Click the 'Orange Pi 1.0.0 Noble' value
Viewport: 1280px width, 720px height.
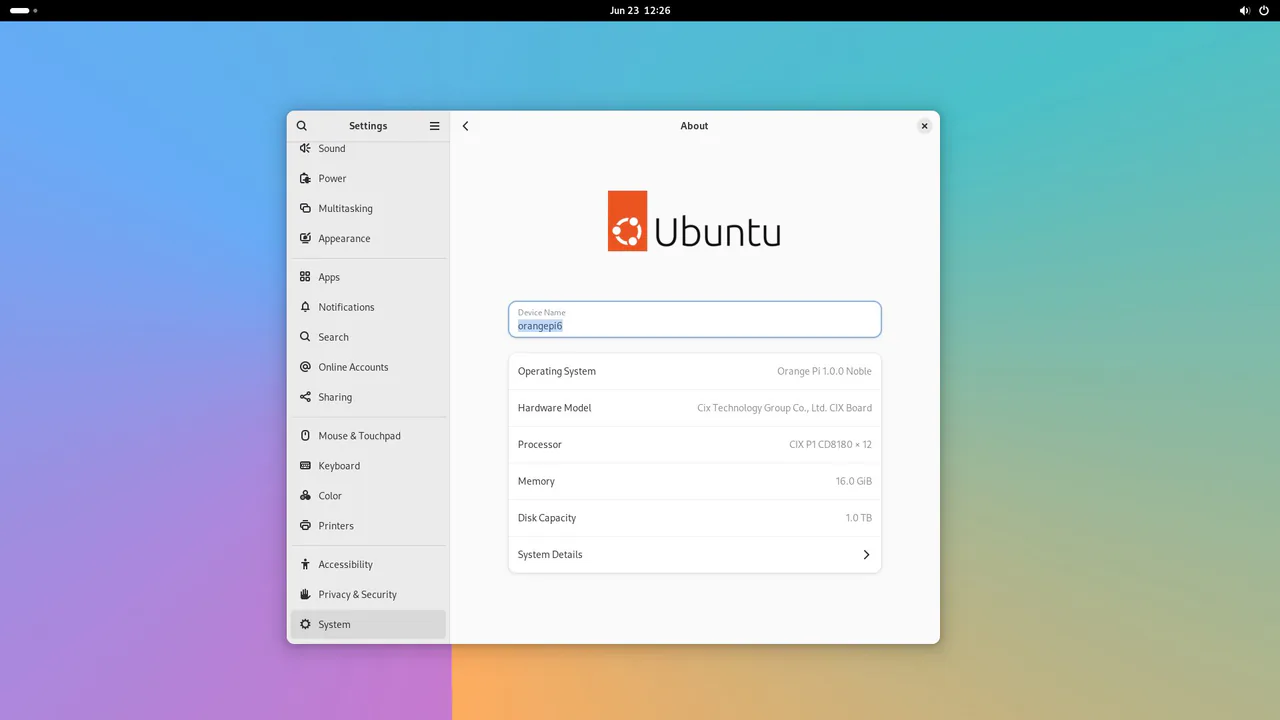coord(824,371)
